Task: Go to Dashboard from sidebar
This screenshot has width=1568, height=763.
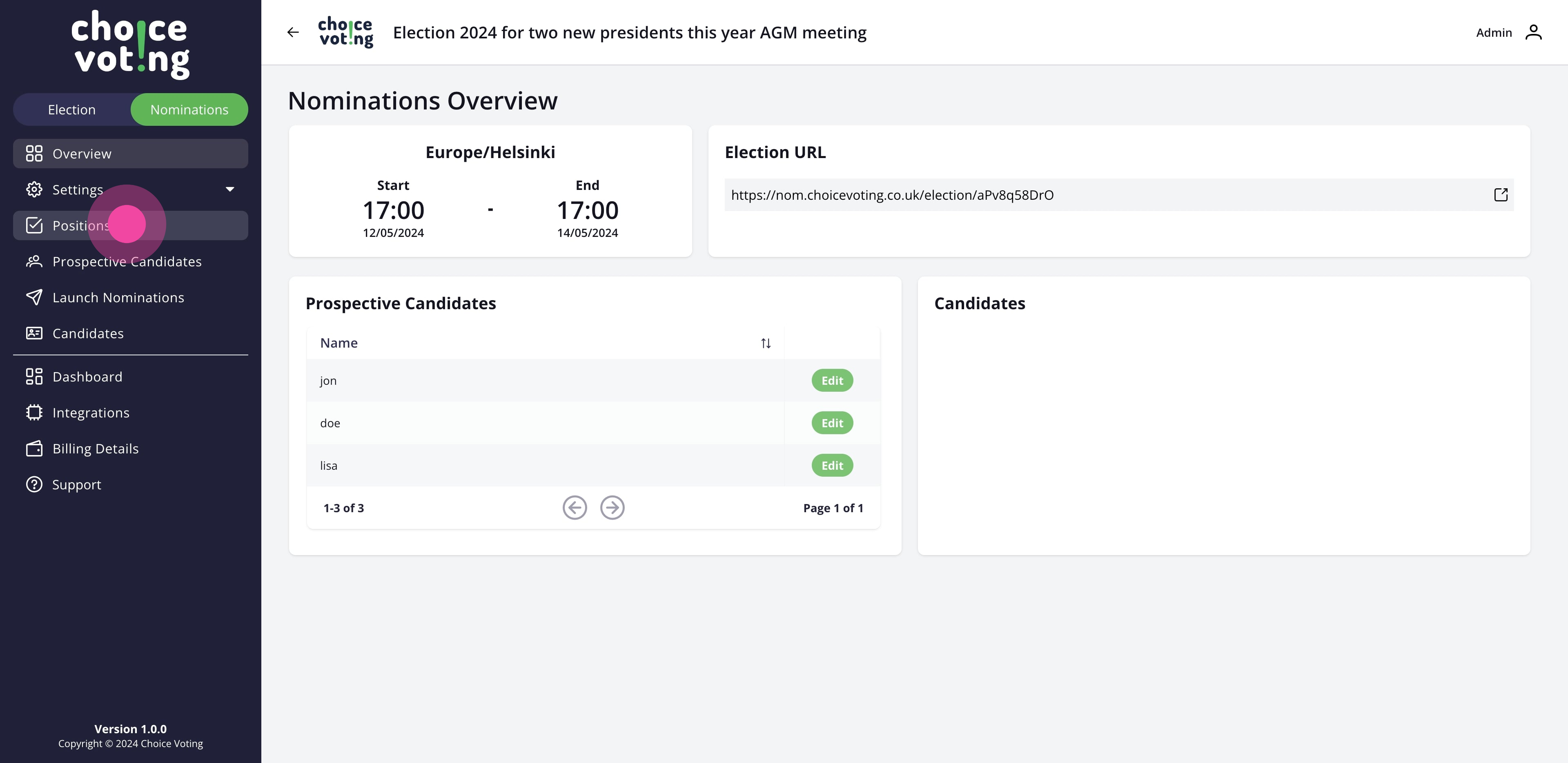Action: [x=87, y=376]
